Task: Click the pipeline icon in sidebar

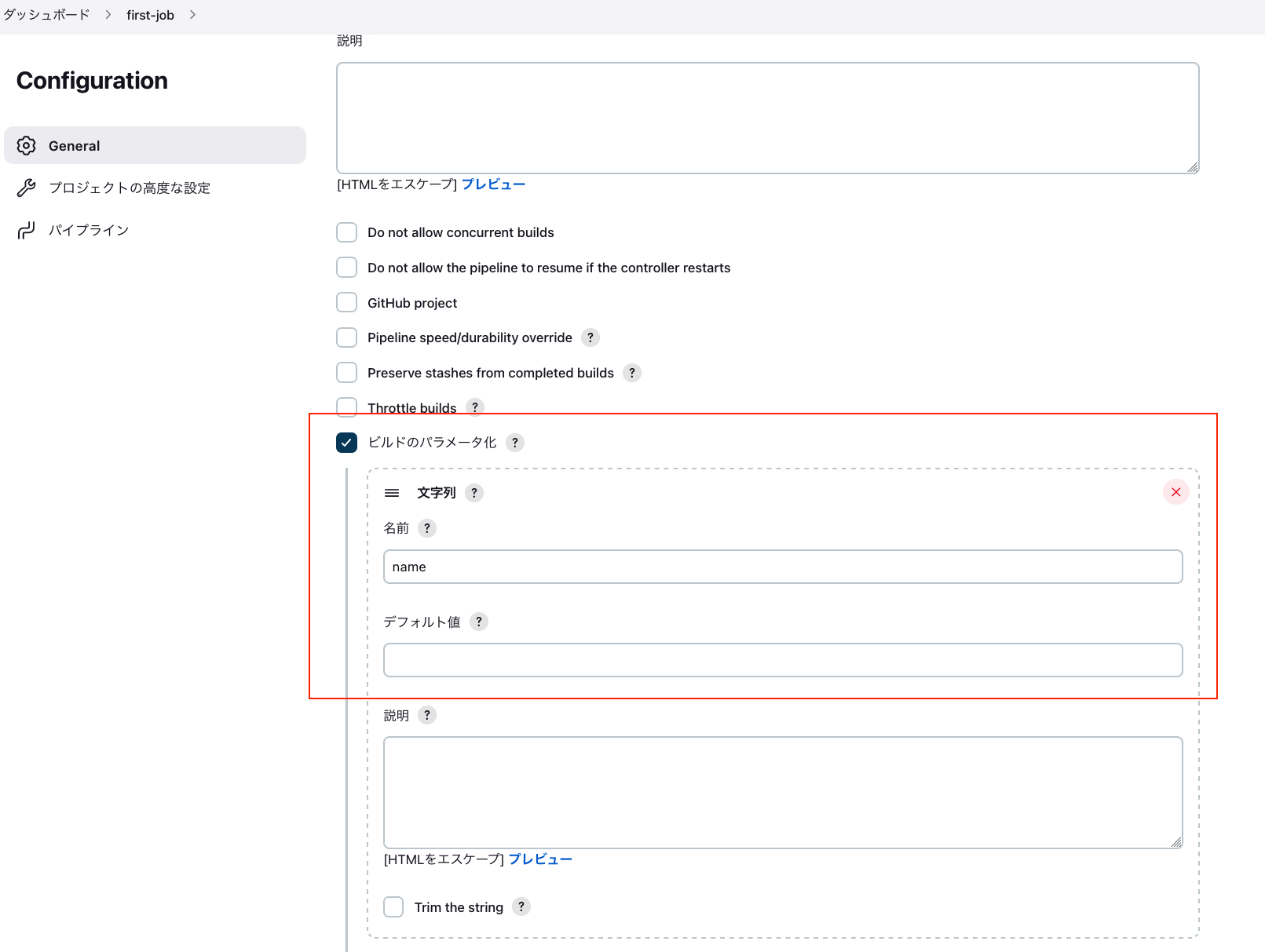Action: pos(27,230)
